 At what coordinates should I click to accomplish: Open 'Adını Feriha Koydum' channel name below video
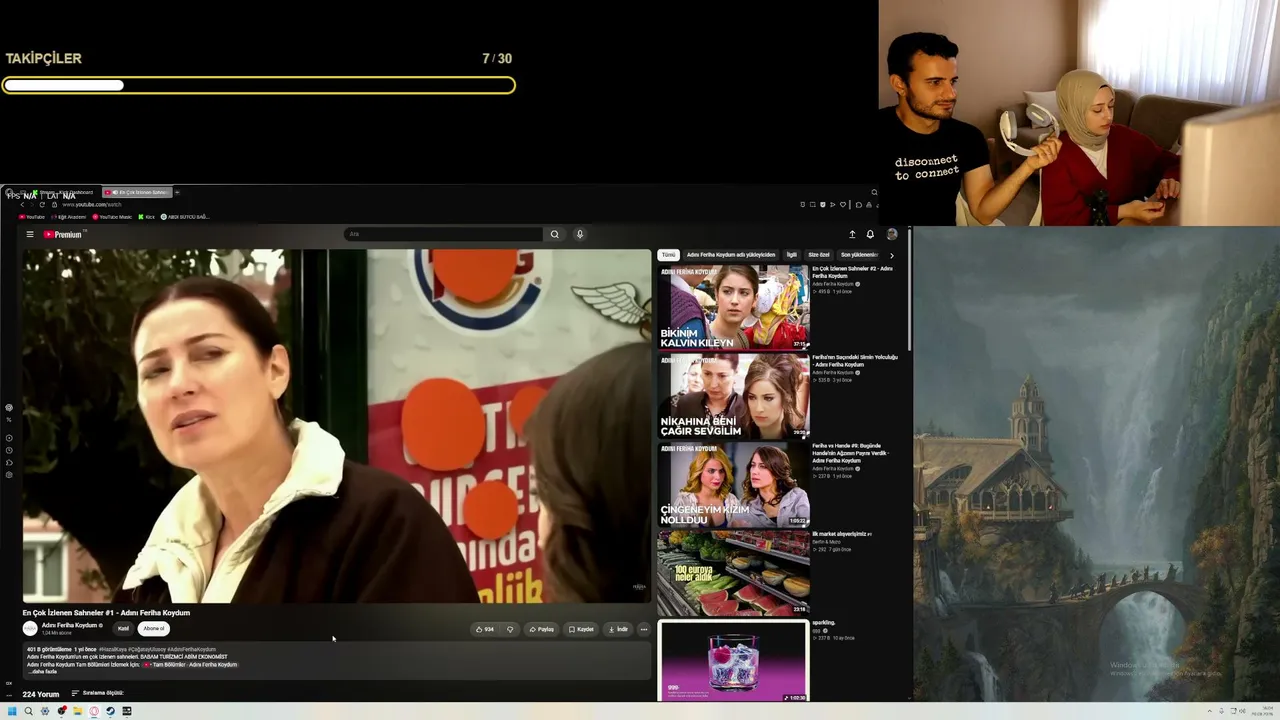(x=69, y=625)
